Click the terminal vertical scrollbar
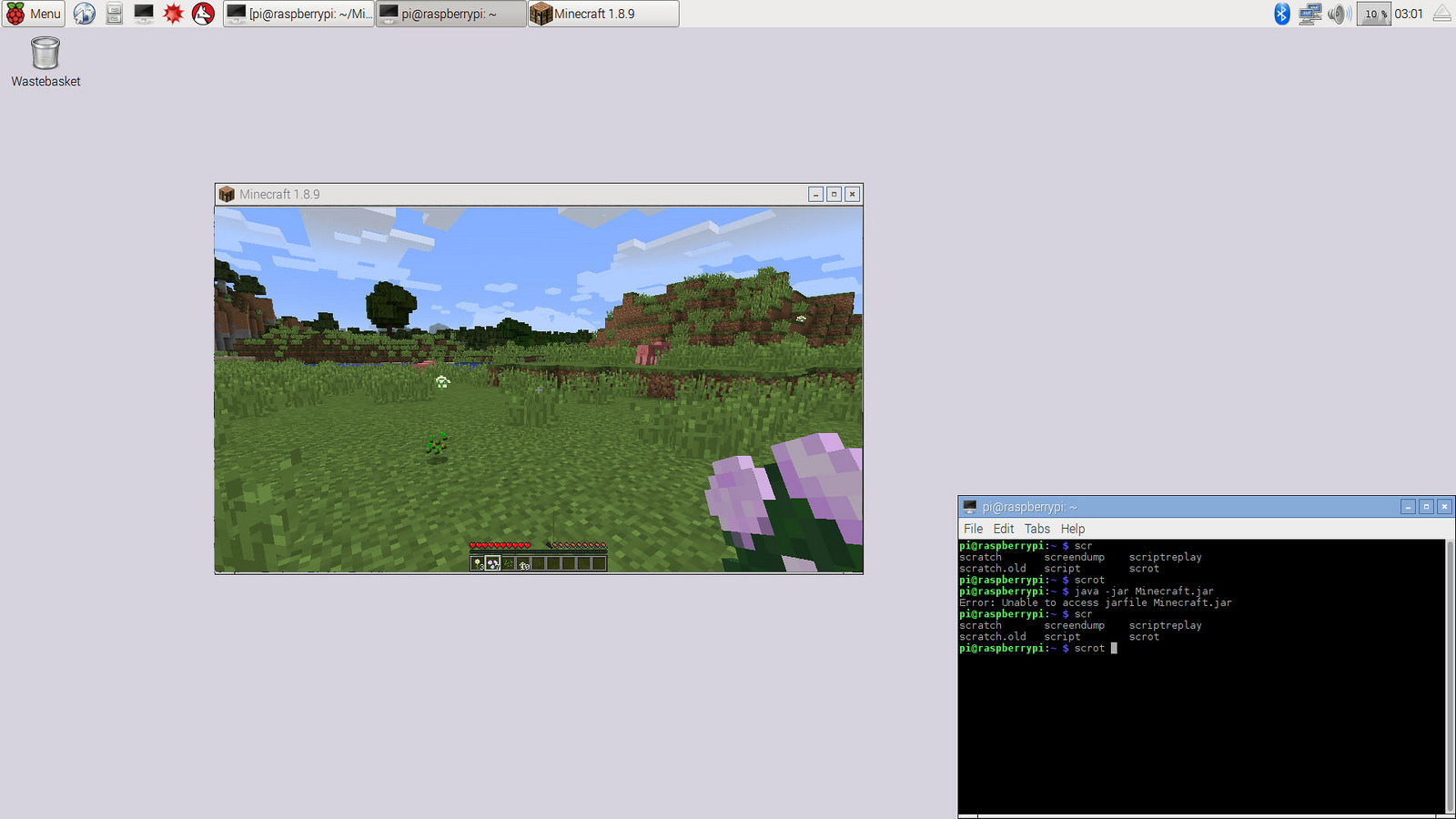Screen dimensions: 1456x819 click(x=1450, y=676)
